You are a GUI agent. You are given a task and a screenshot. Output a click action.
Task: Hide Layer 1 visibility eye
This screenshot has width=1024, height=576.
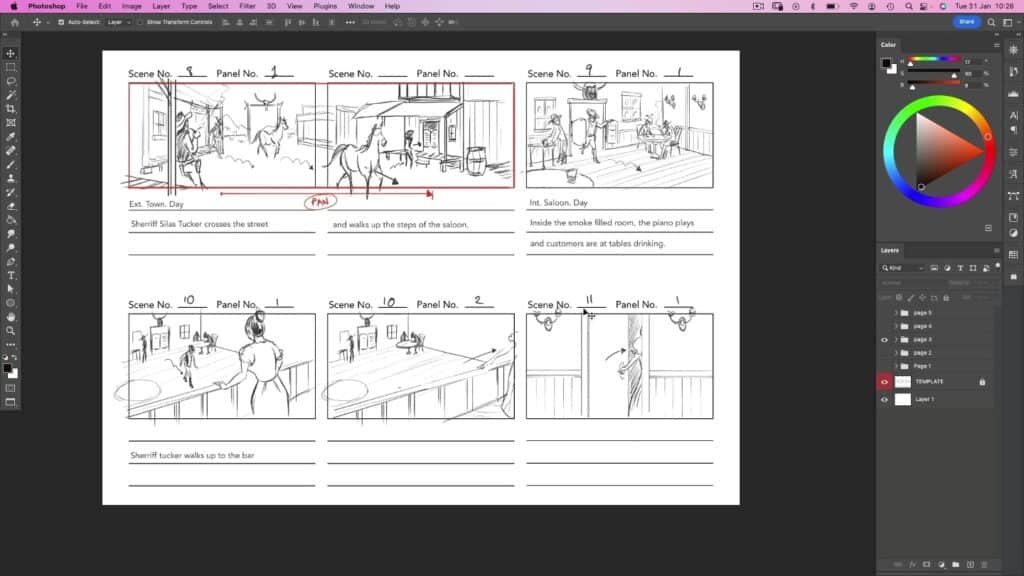click(884, 400)
